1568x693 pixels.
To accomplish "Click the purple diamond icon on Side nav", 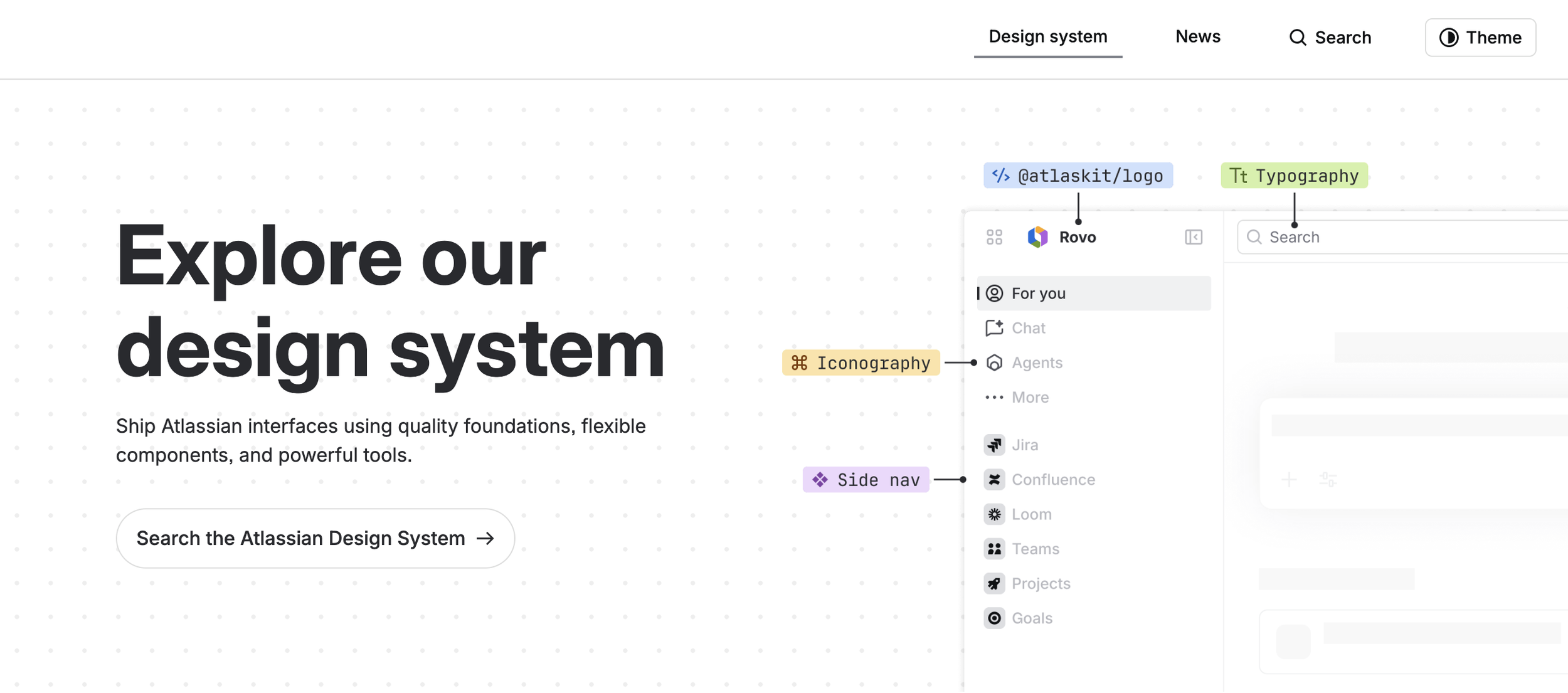I will [820, 480].
